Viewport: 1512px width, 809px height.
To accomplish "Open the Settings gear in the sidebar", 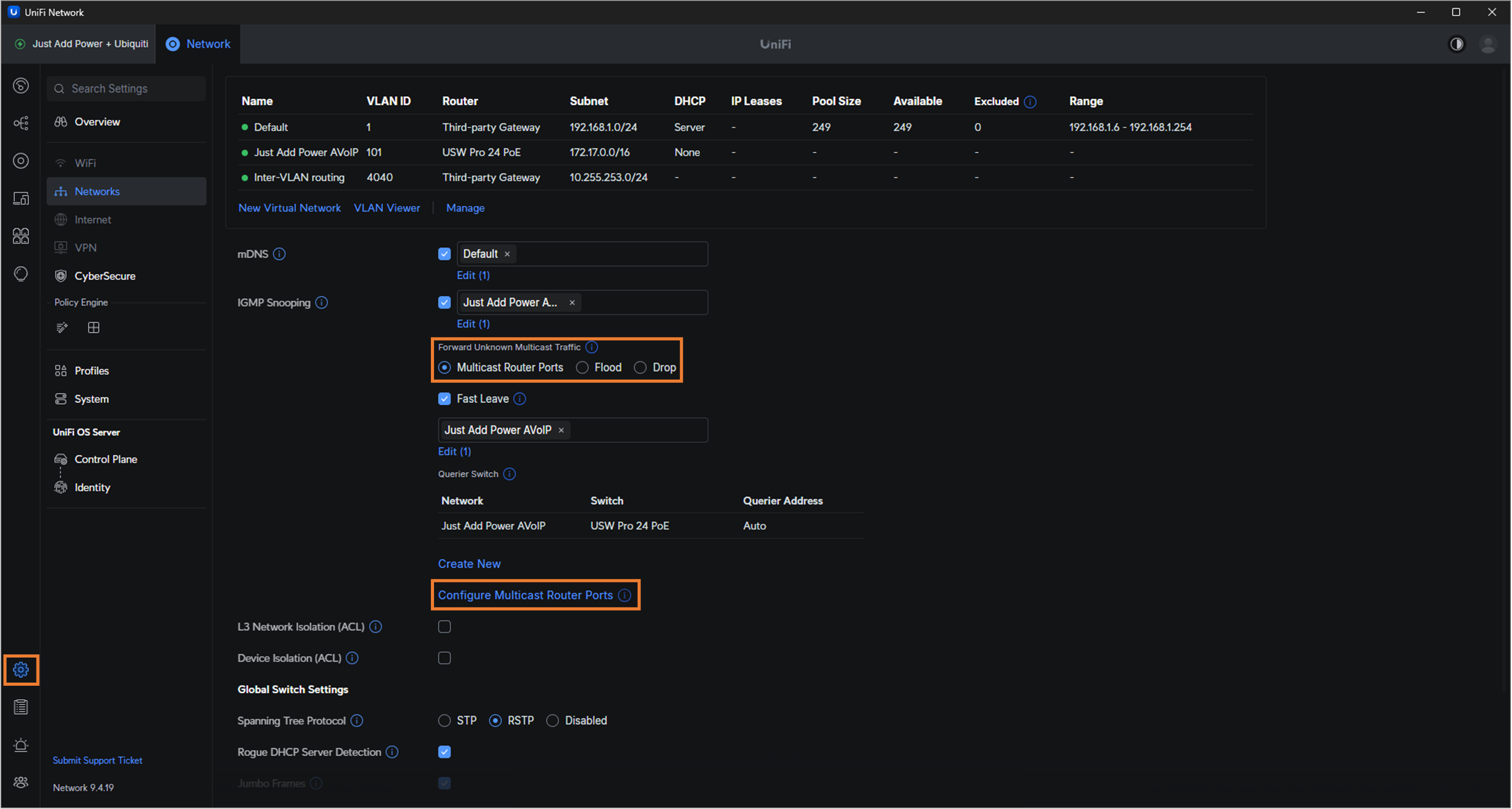I will 20,669.
